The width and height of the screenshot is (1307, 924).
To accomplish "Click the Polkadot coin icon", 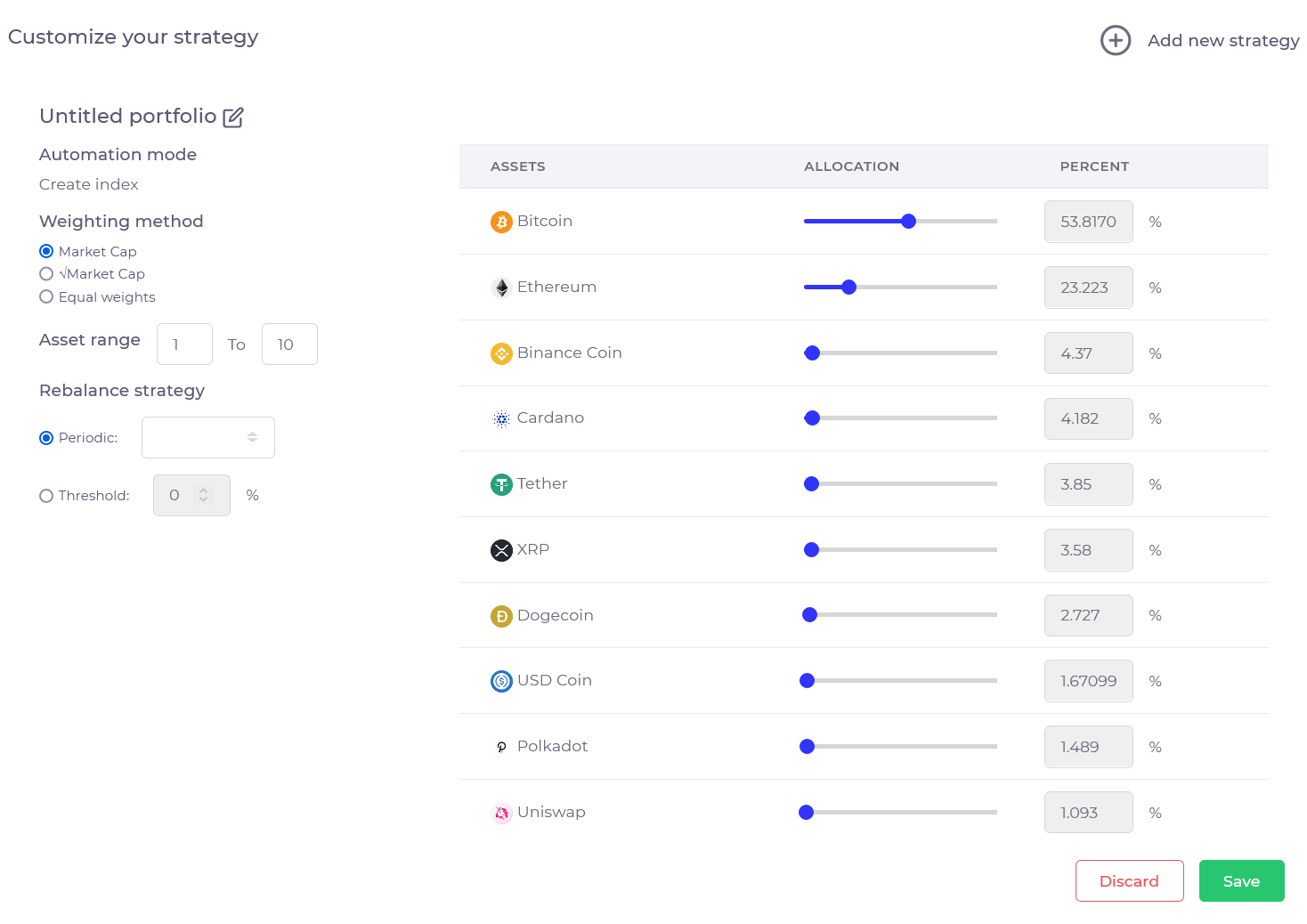I will click(x=501, y=747).
